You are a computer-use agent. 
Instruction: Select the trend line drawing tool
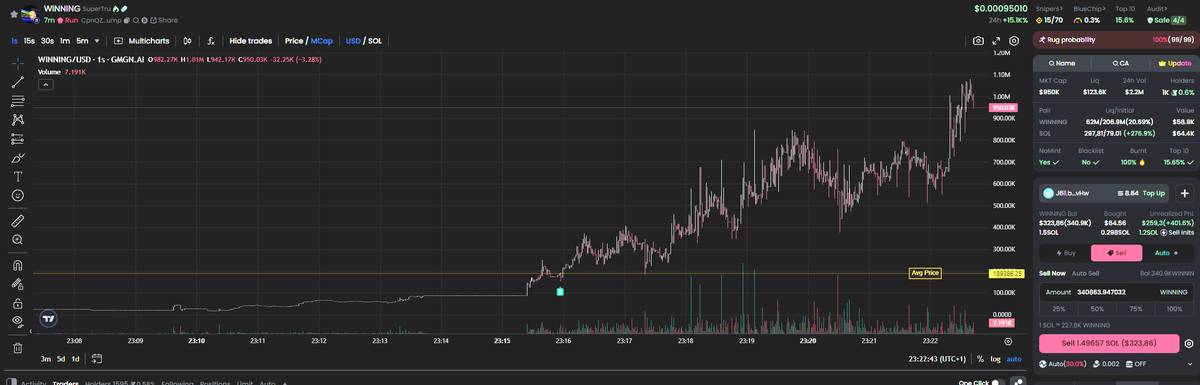pyautogui.click(x=17, y=81)
